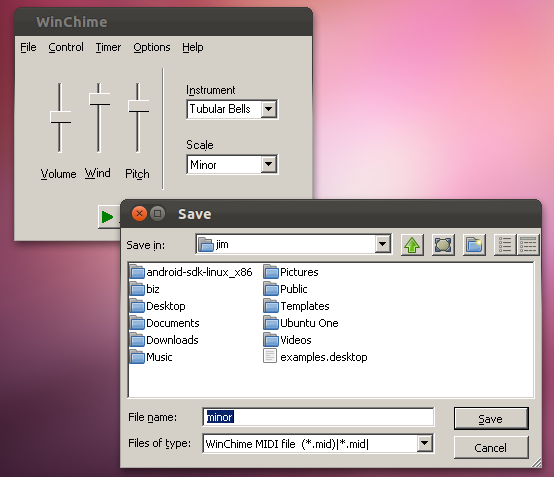Click the Cancel button in dialog
This screenshot has width=554, height=477.
click(491, 448)
